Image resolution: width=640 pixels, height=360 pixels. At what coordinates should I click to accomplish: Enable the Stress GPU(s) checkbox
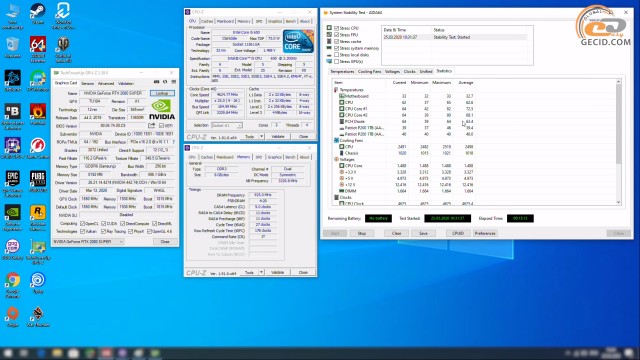[x=336, y=62]
